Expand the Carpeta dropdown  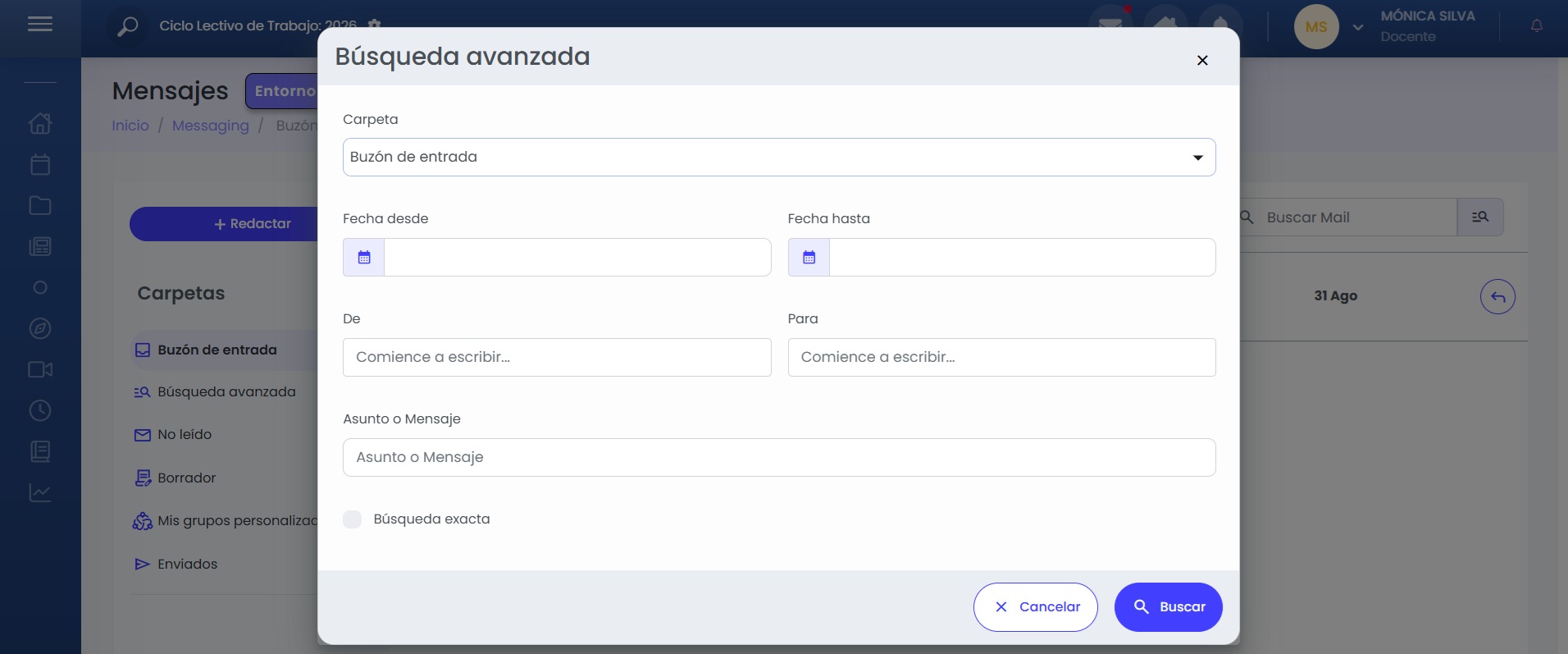[779, 158]
